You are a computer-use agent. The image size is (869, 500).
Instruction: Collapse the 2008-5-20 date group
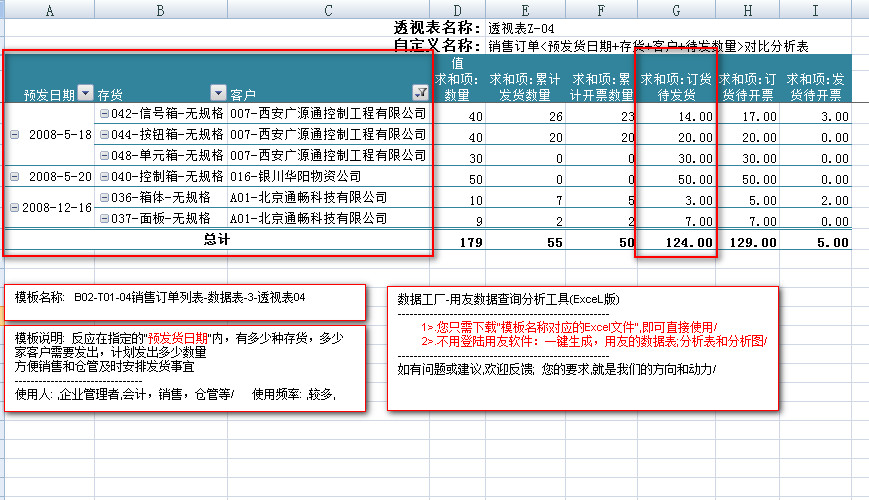tap(14, 176)
